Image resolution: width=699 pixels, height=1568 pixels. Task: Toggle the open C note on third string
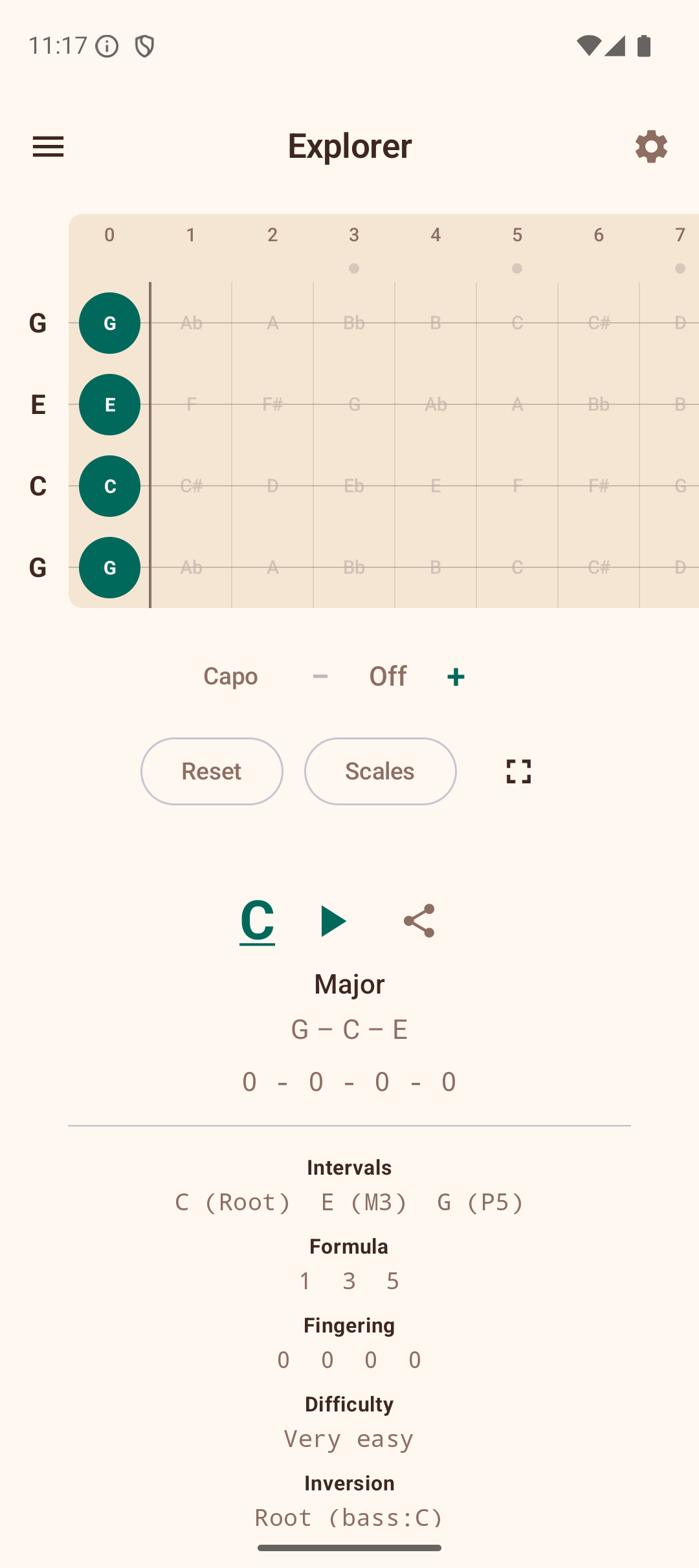click(x=109, y=486)
